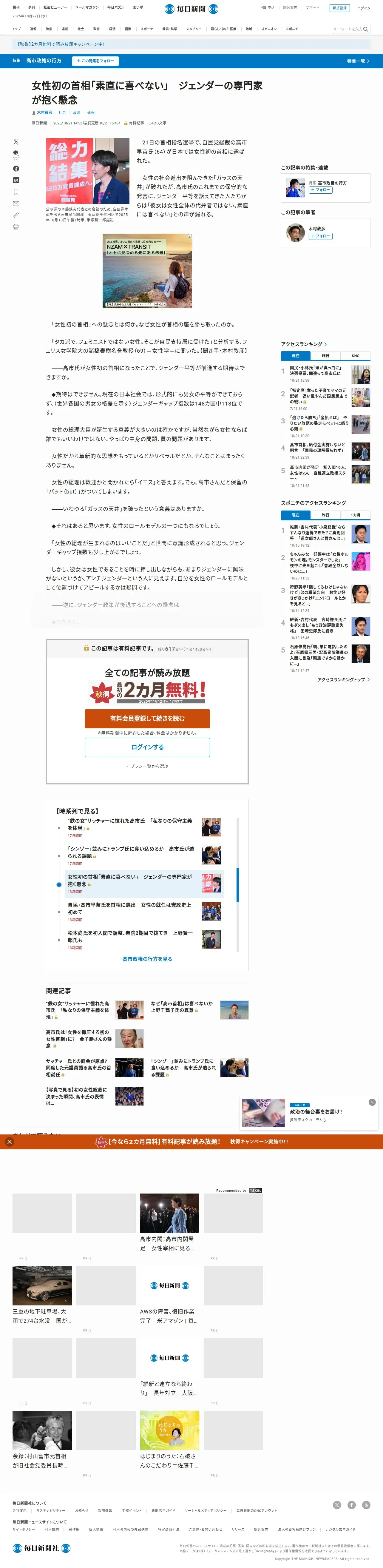Viewport: 383px width, 1568px height.
Task: Share article on Facebook from sidebar
Action: tap(16, 169)
